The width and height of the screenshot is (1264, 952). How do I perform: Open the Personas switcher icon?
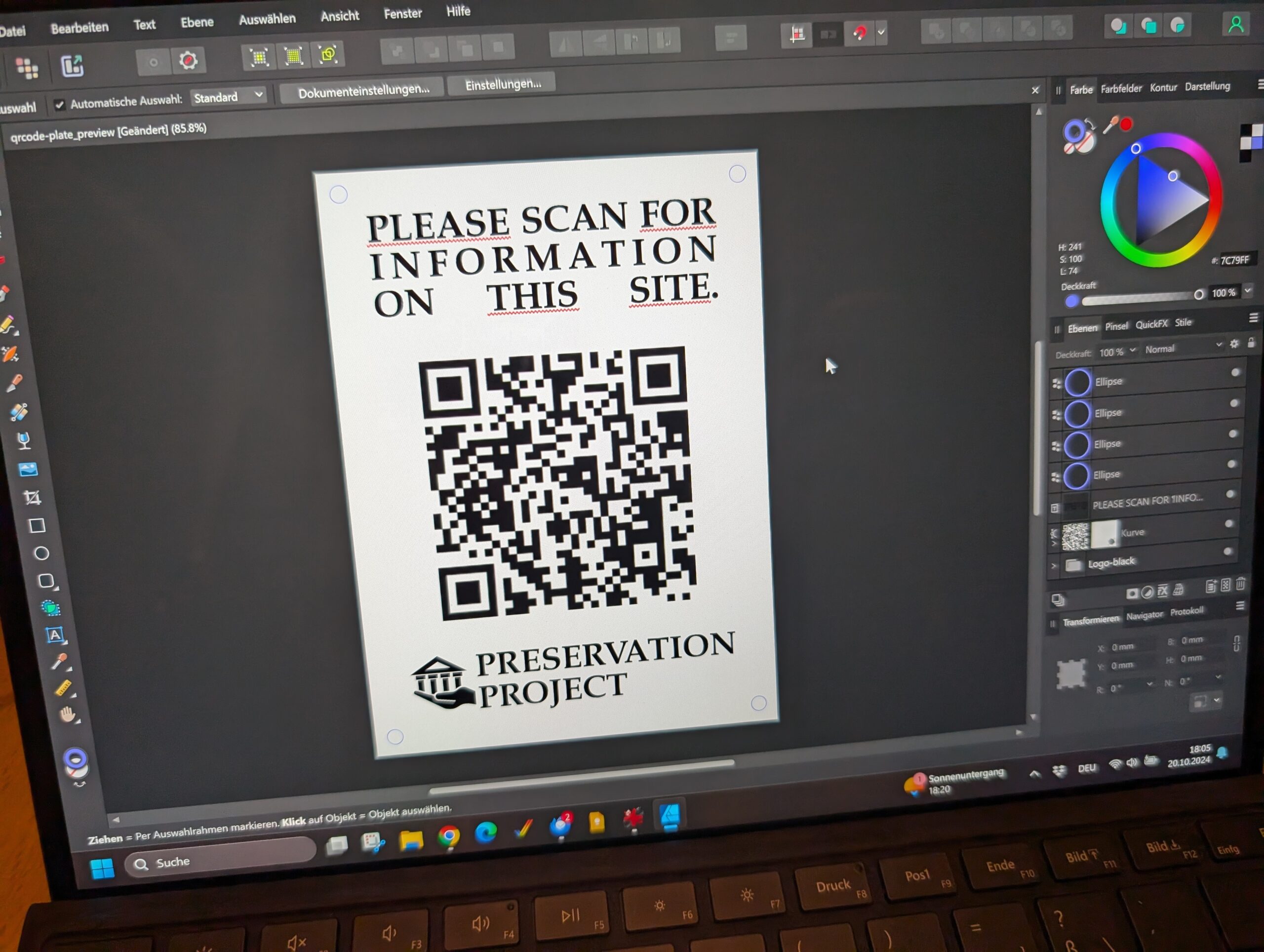click(x=26, y=68)
